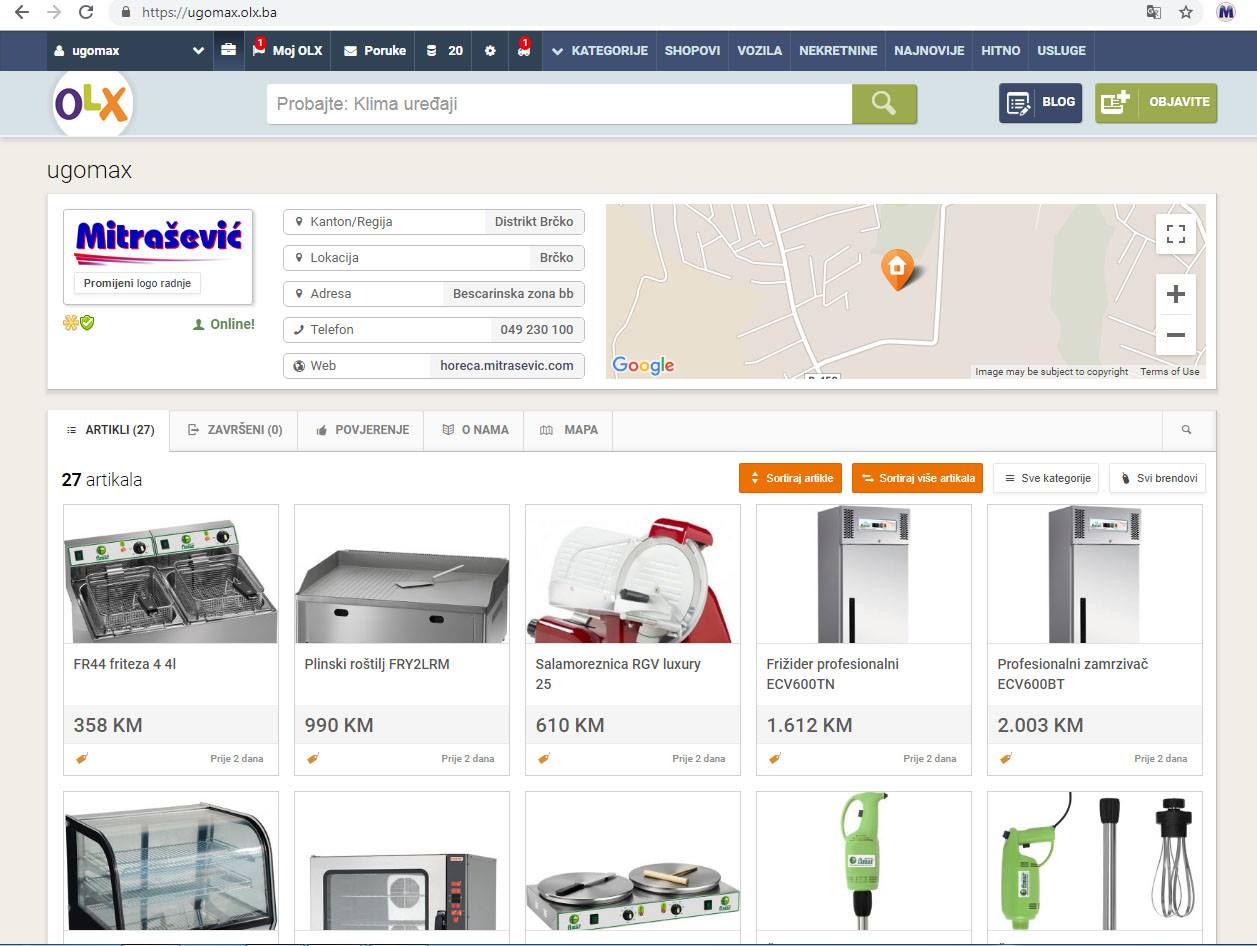The image size is (1257, 946).
Task: Click the 'Sortiraj artikle' button
Action: point(791,478)
